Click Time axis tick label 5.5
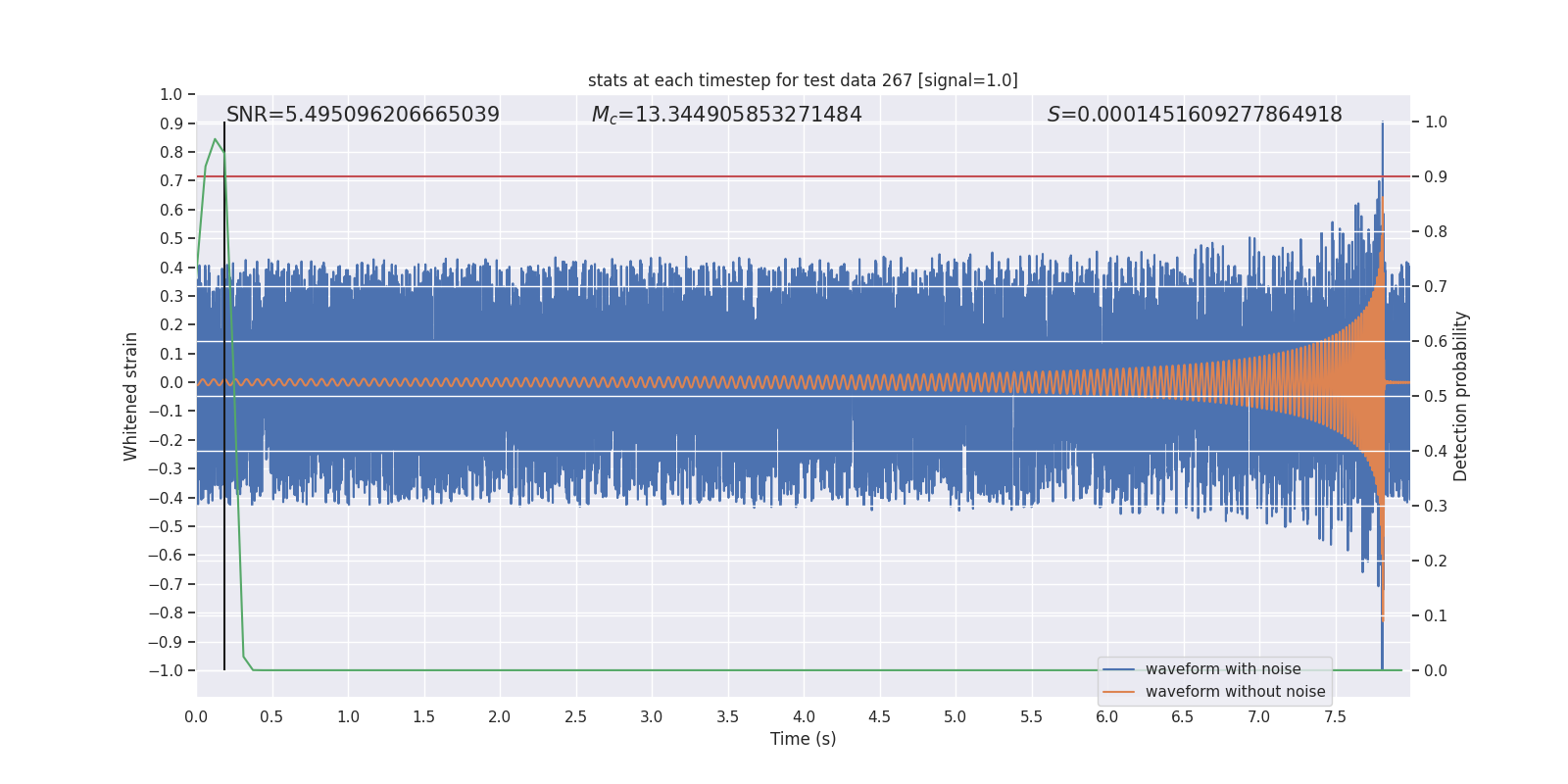This screenshot has width=1568, height=784. pyautogui.click(x=1031, y=716)
